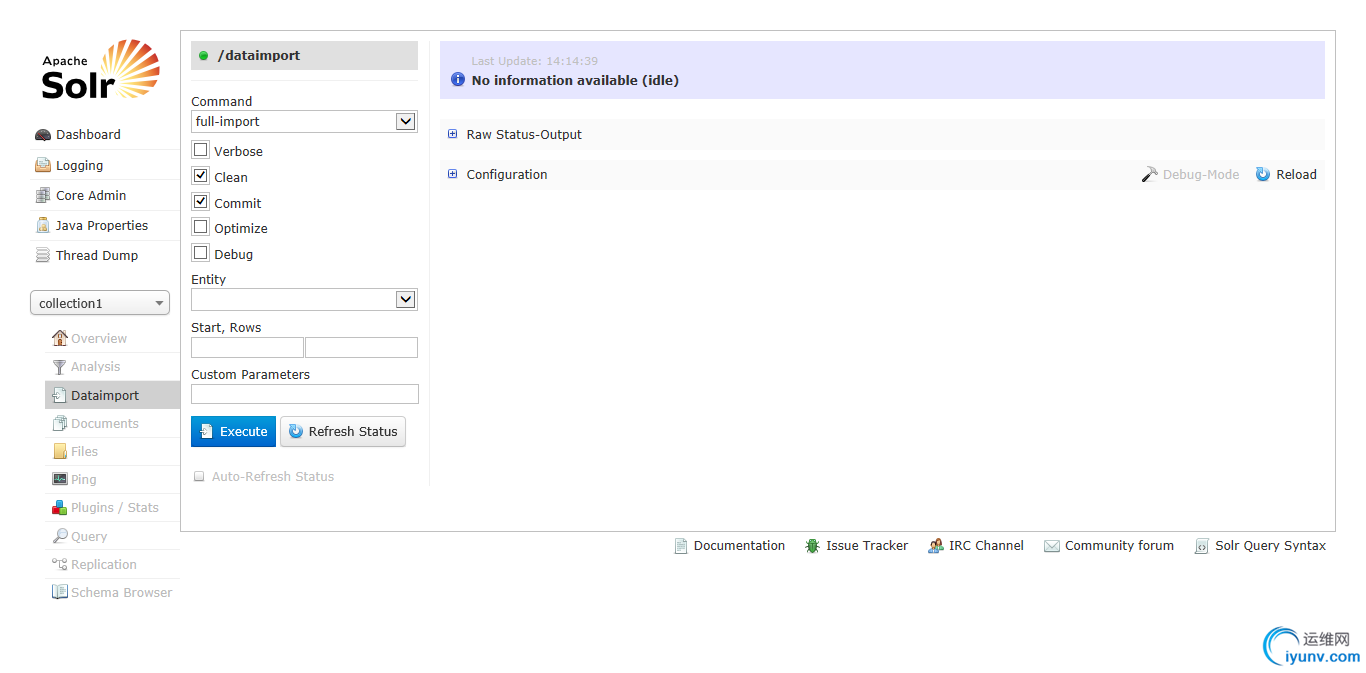1366x673 pixels.
Task: Select Dataimport in collection menu
Action: [x=112, y=395]
